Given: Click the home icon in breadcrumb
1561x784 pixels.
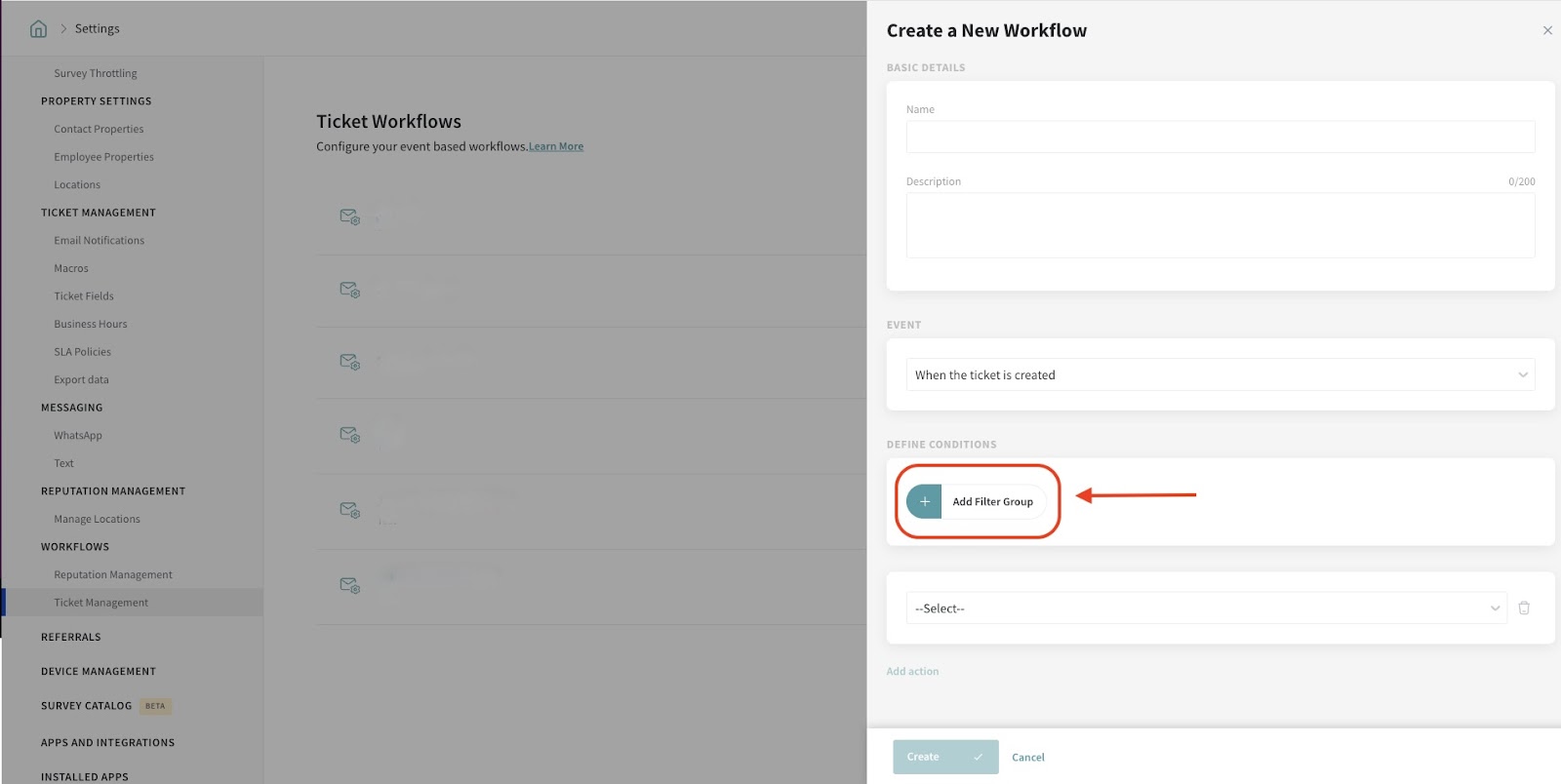Looking at the screenshot, I should pos(38,29).
